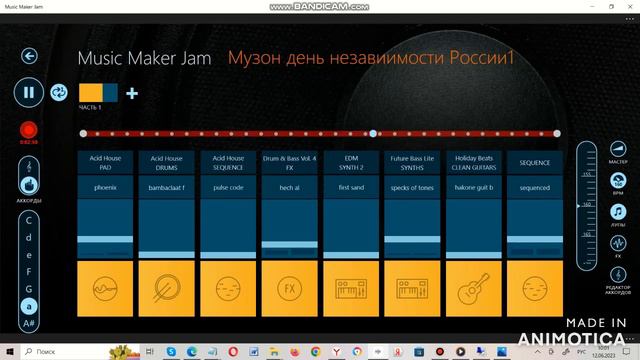Open Google Chrome from the taskbar
The width and height of the screenshot is (640, 360).
pyautogui.click(x=316, y=351)
